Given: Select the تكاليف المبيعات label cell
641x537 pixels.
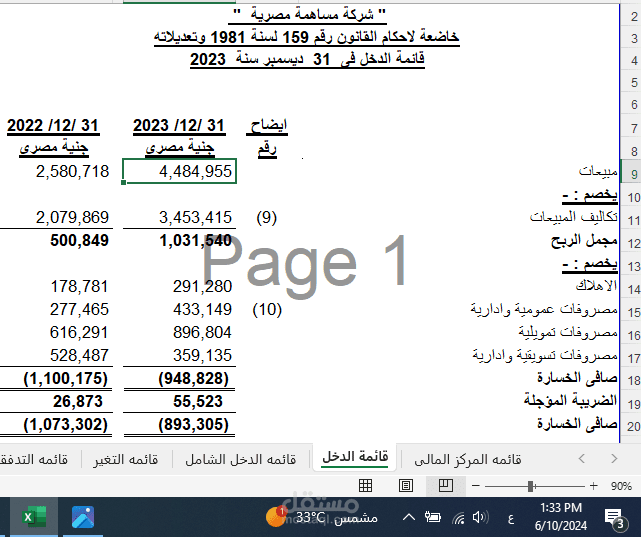Looking at the screenshot, I should point(574,217).
